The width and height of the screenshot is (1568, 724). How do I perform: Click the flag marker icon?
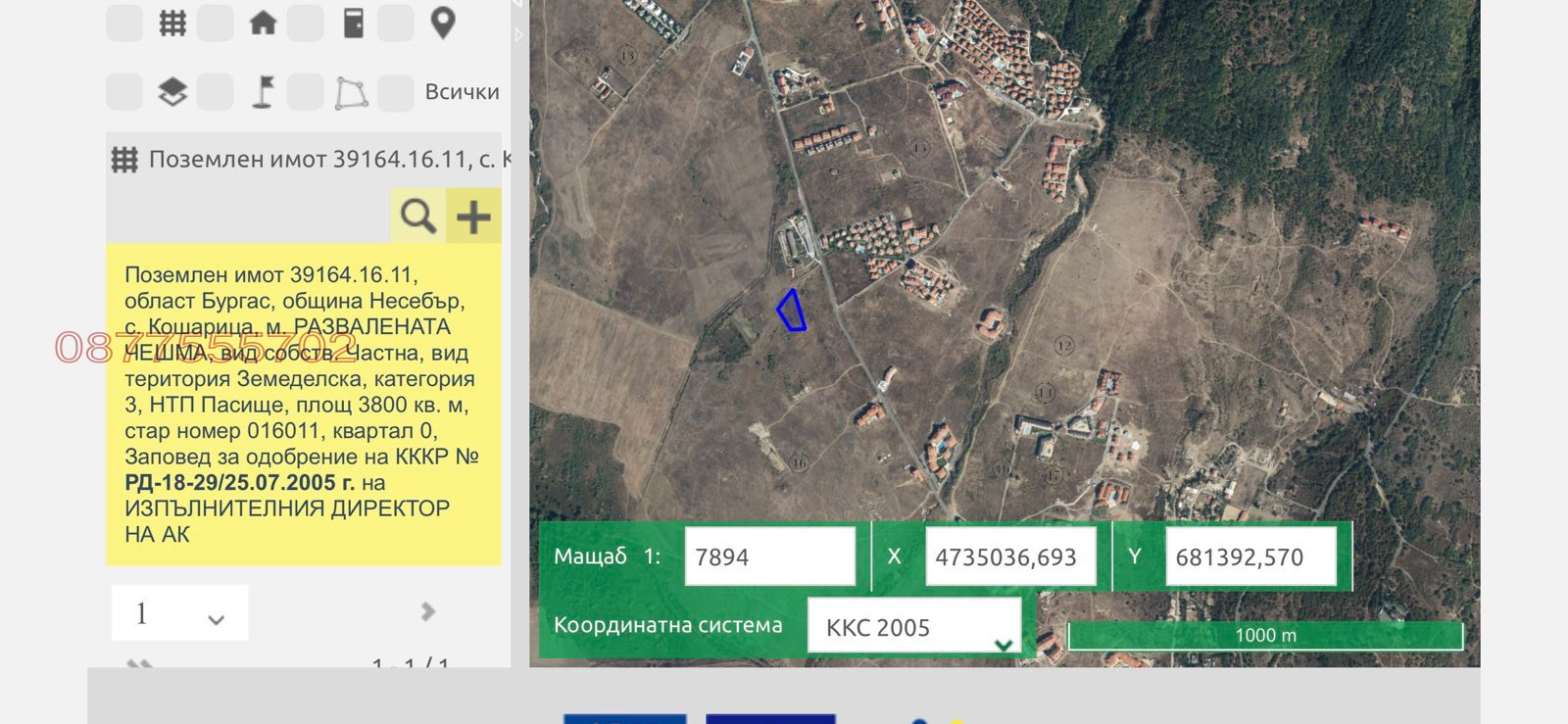point(263,93)
